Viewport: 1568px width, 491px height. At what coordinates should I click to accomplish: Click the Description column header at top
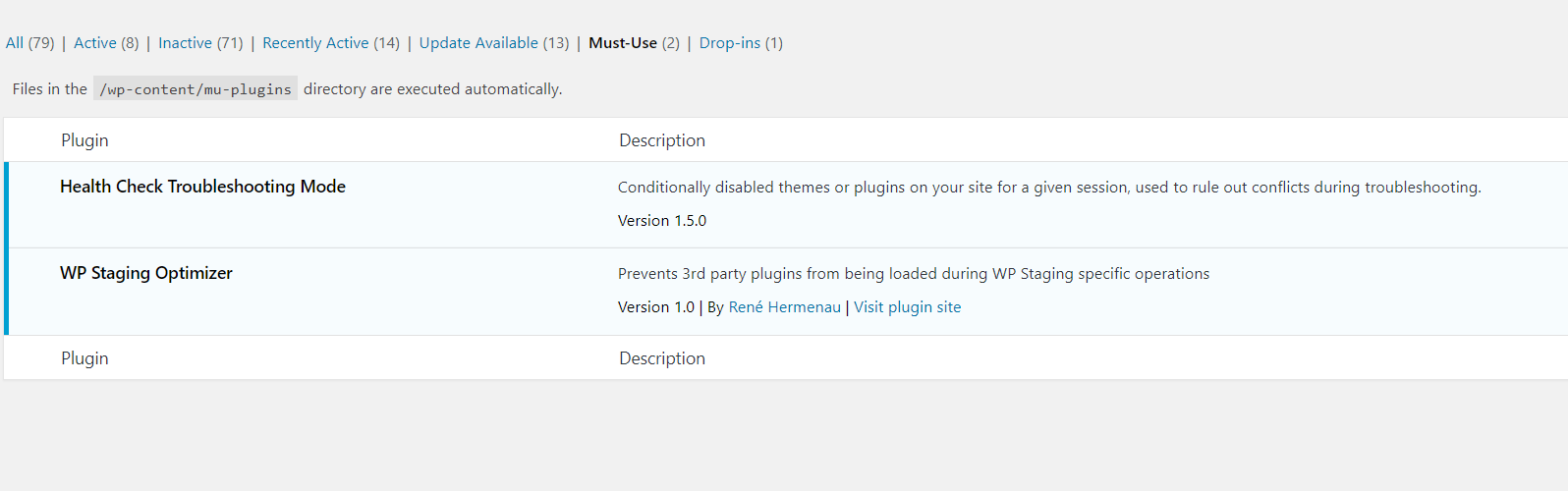click(662, 140)
